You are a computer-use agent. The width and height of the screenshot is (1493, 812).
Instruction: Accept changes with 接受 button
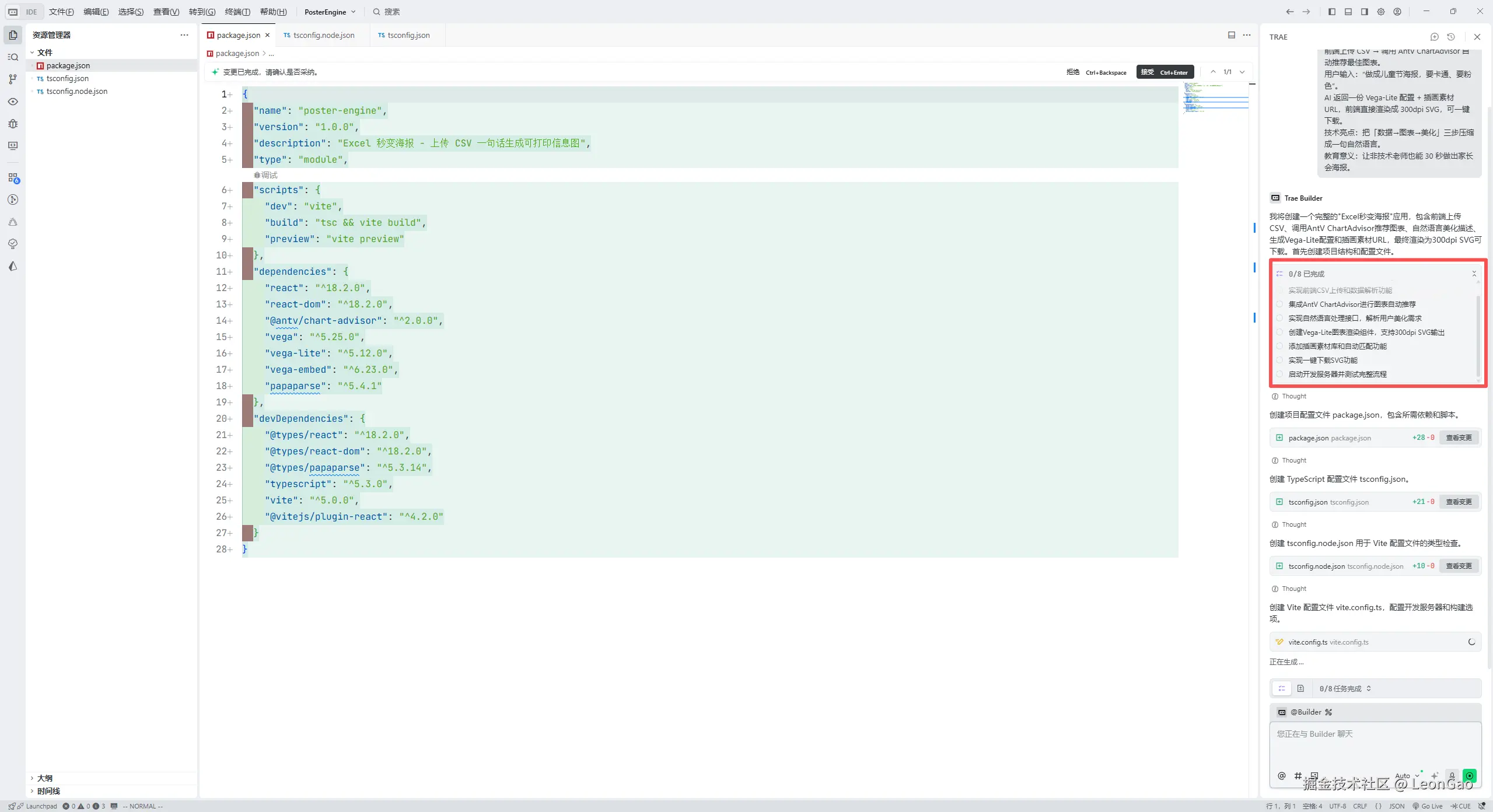(1165, 72)
